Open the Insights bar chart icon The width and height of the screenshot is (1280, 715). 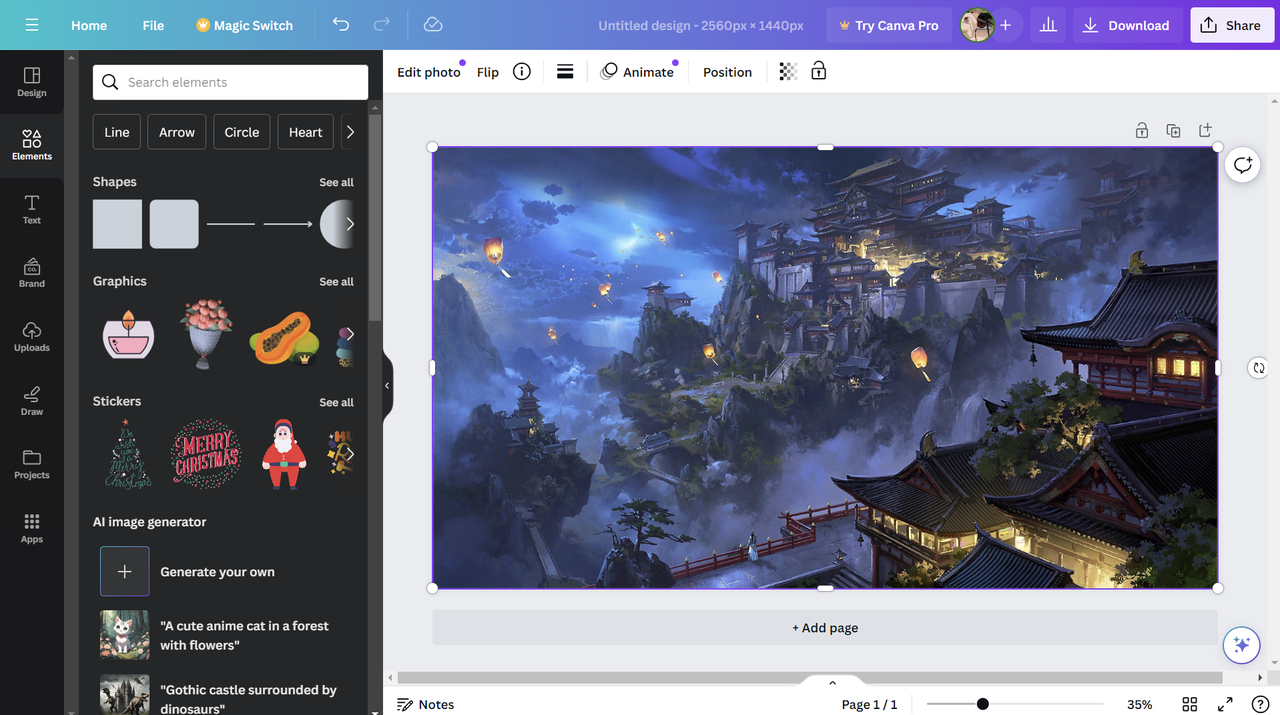tap(1048, 25)
